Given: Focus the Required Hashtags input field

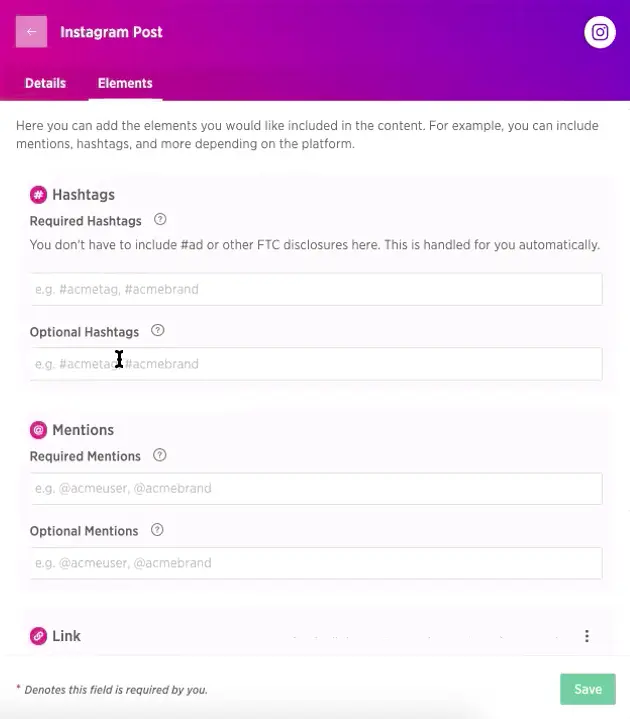Looking at the screenshot, I should (x=316, y=289).
